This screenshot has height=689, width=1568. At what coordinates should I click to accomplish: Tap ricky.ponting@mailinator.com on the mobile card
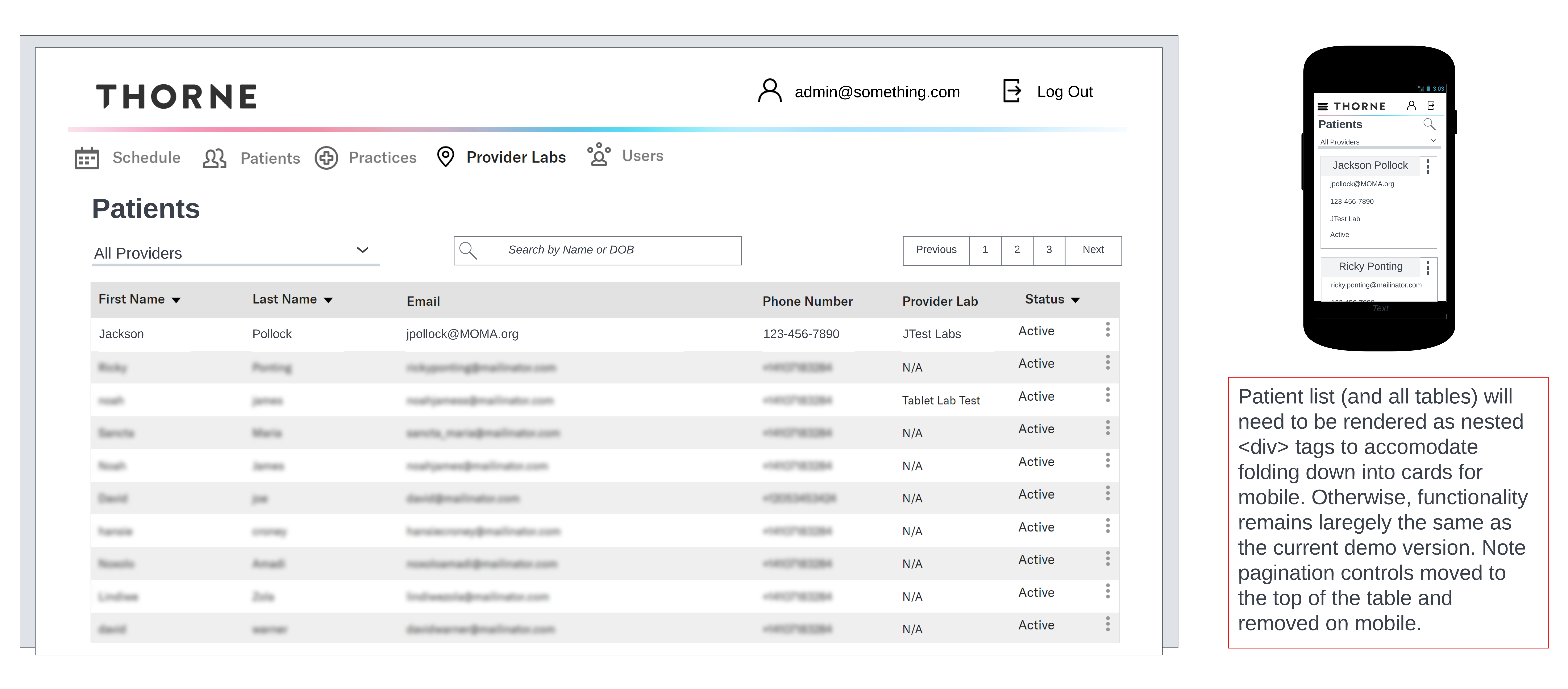[x=1376, y=285]
